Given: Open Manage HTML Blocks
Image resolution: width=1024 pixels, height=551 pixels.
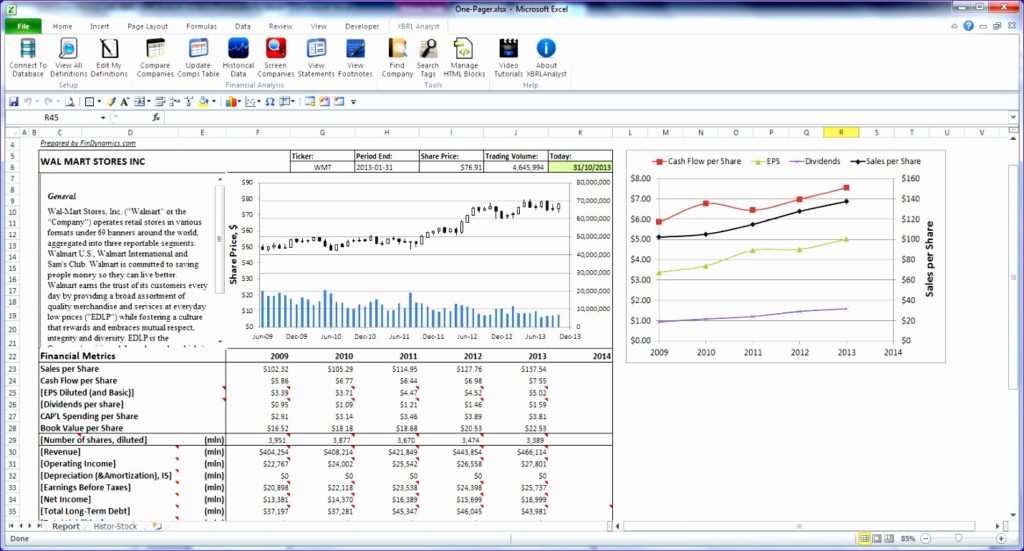Looking at the screenshot, I should (464, 49).
